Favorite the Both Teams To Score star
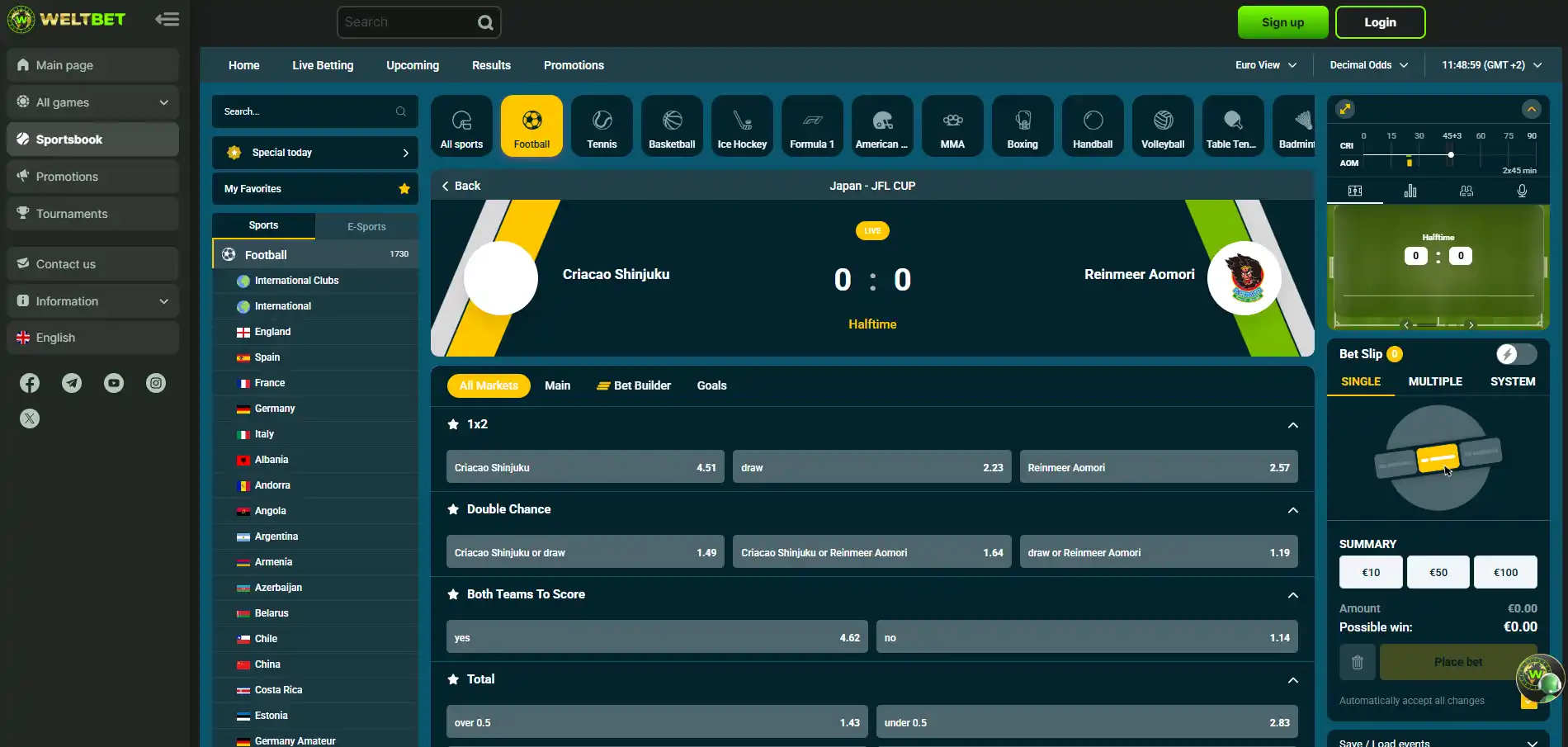The height and width of the screenshot is (747, 1568). pyautogui.click(x=453, y=594)
